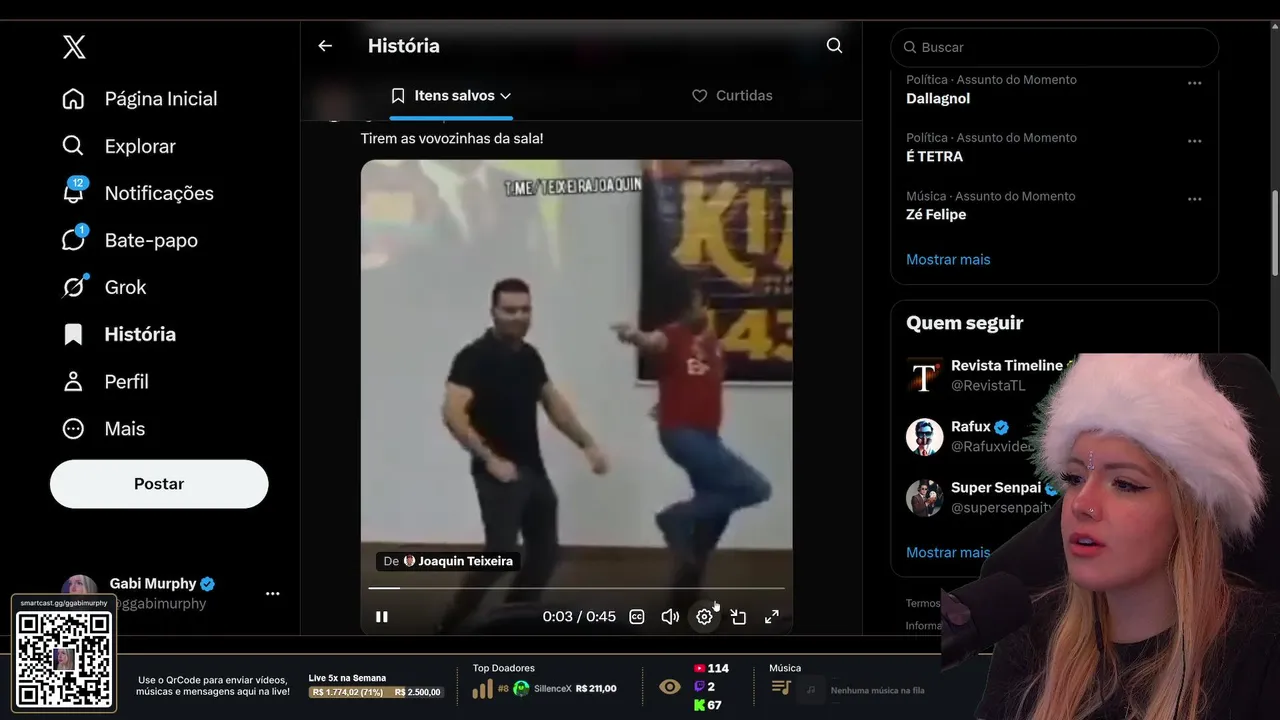The width and height of the screenshot is (1280, 720).
Task: Mute the video volume
Action: pyautogui.click(x=670, y=617)
